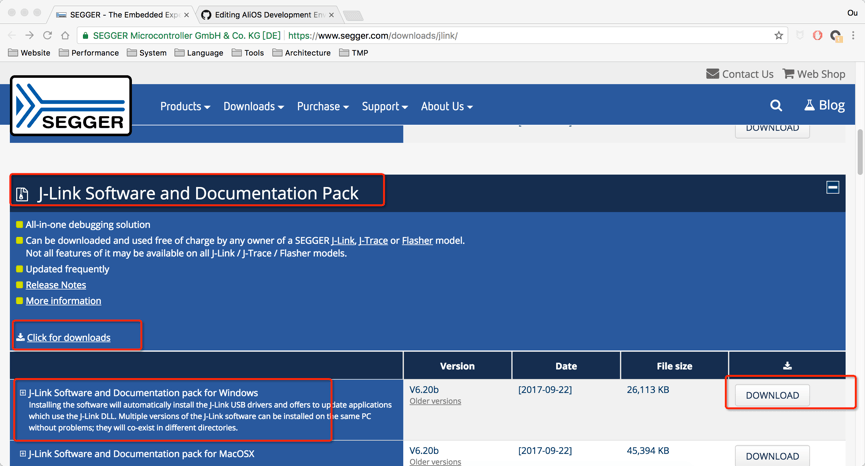Click the Release Notes link

tap(56, 285)
